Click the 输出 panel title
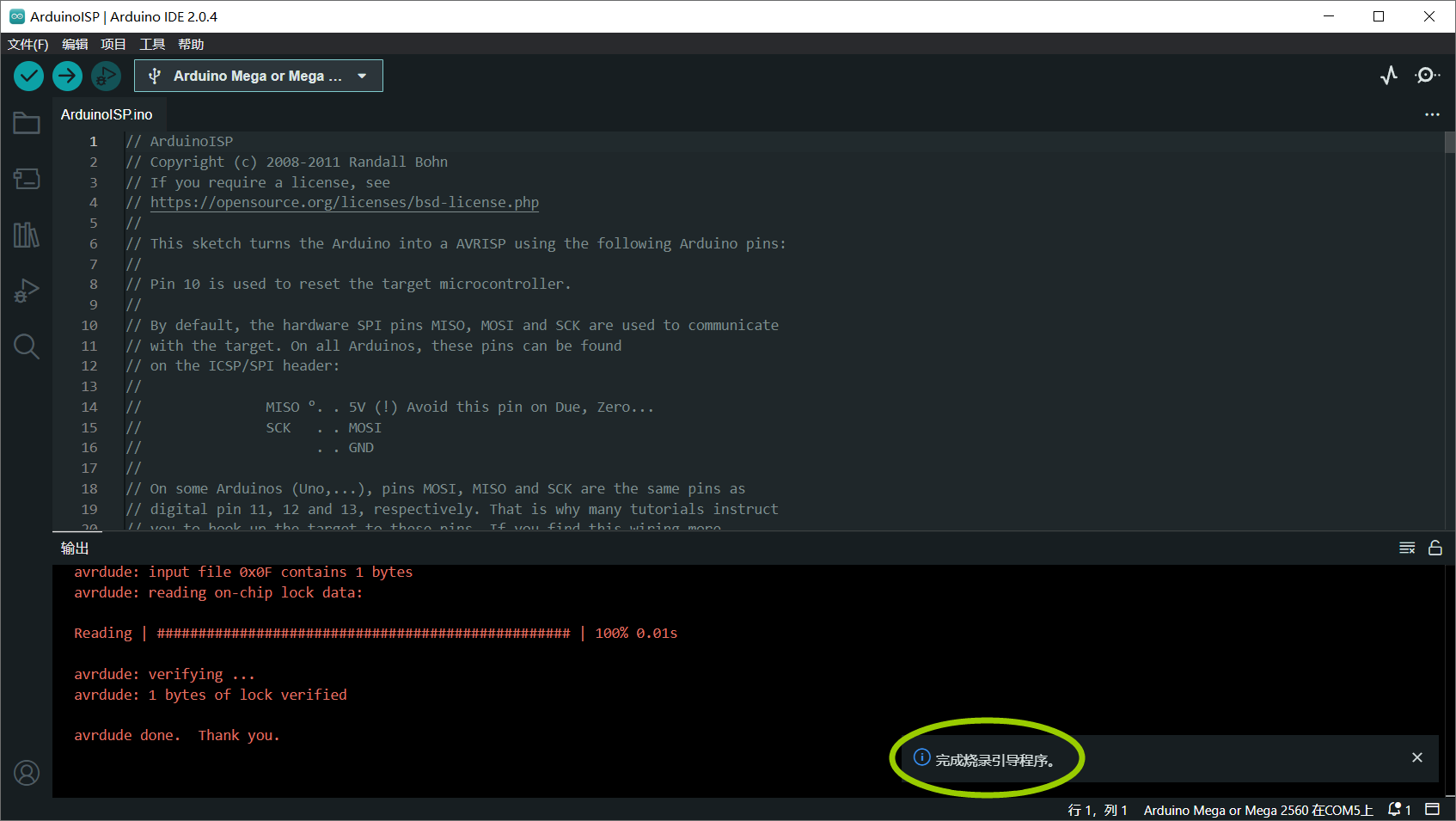The width and height of the screenshot is (1456, 821). [x=75, y=548]
